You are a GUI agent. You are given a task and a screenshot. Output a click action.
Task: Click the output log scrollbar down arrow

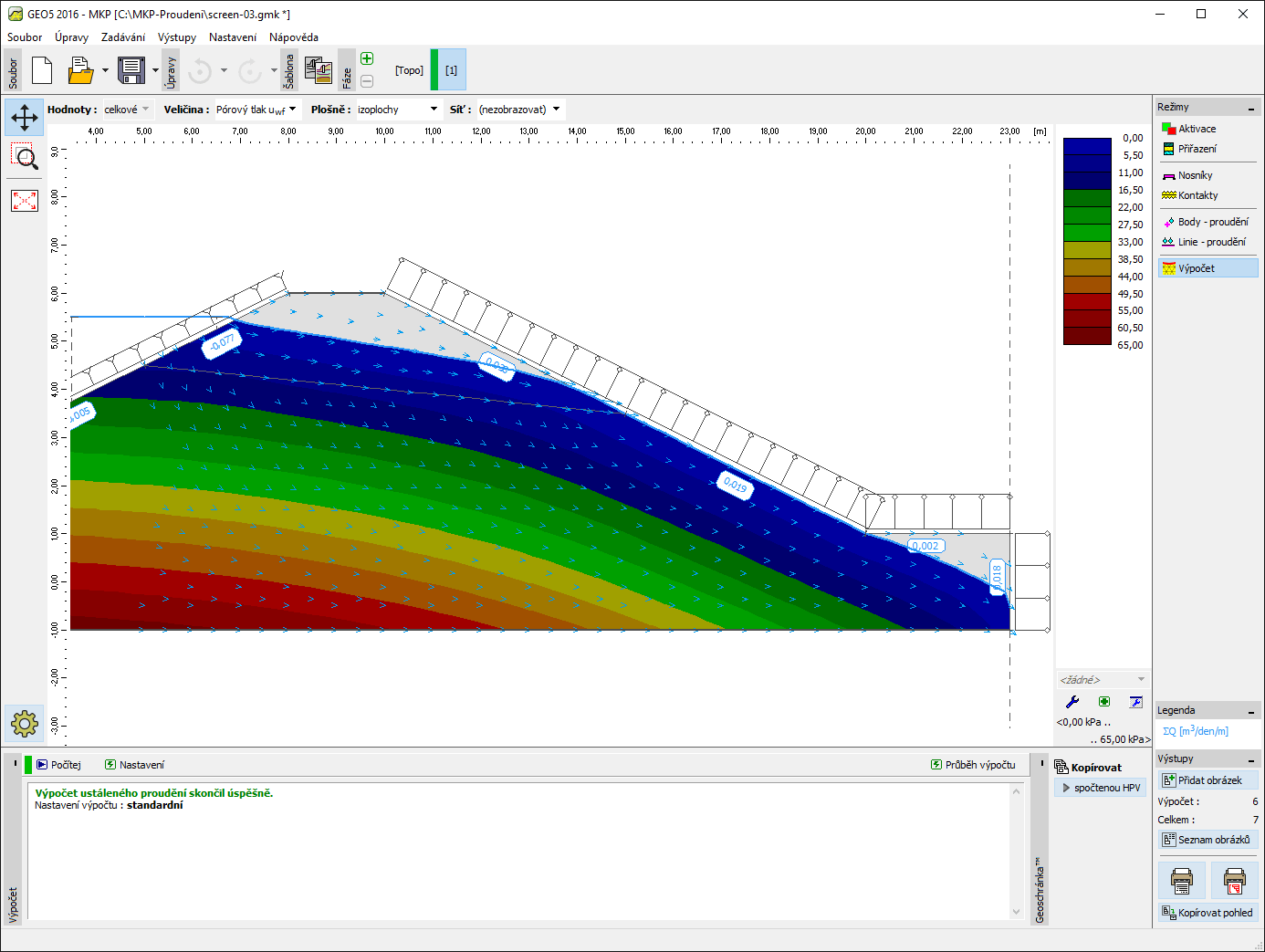coord(1016,912)
